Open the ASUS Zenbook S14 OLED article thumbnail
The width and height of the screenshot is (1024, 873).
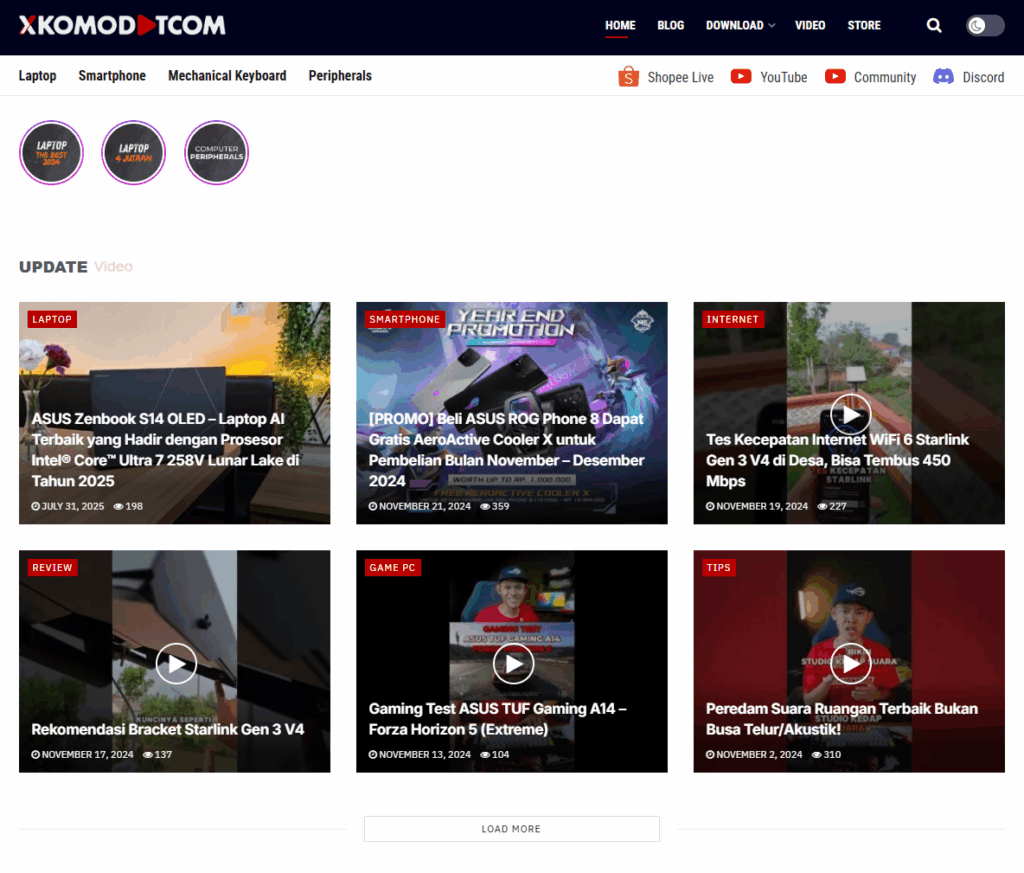174,380
